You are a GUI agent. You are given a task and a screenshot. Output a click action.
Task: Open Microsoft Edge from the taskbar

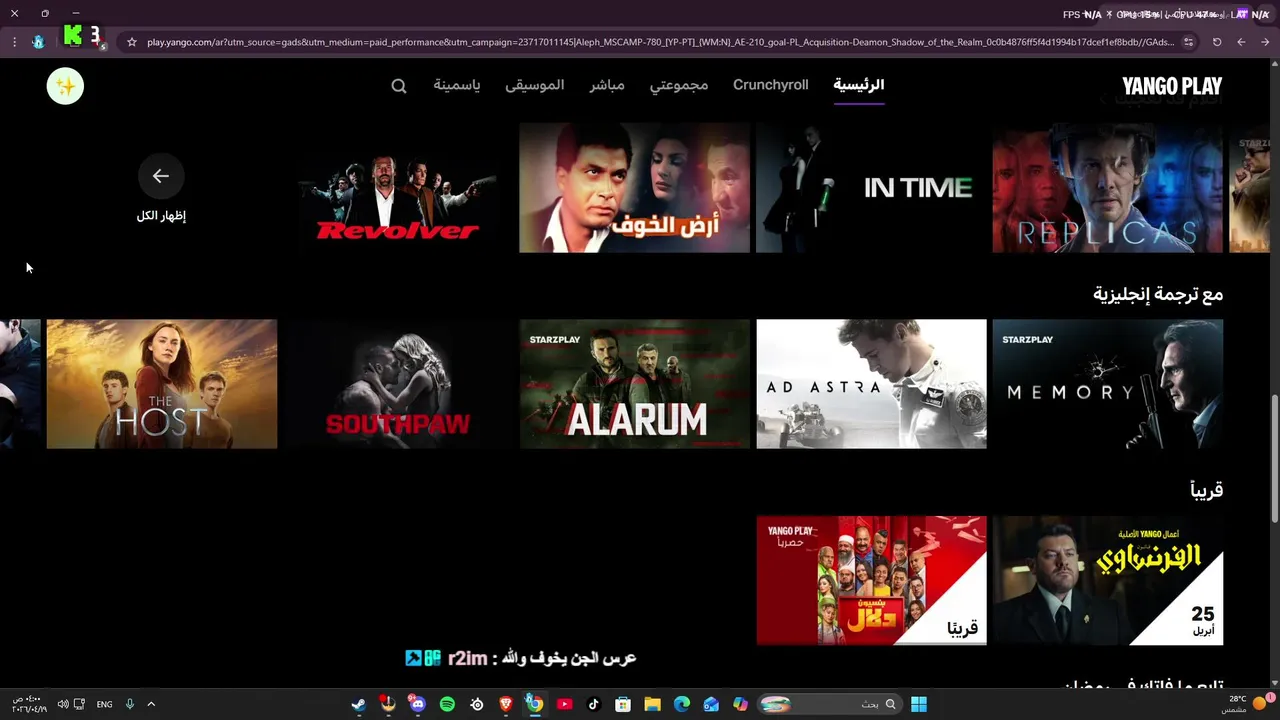[x=682, y=704]
